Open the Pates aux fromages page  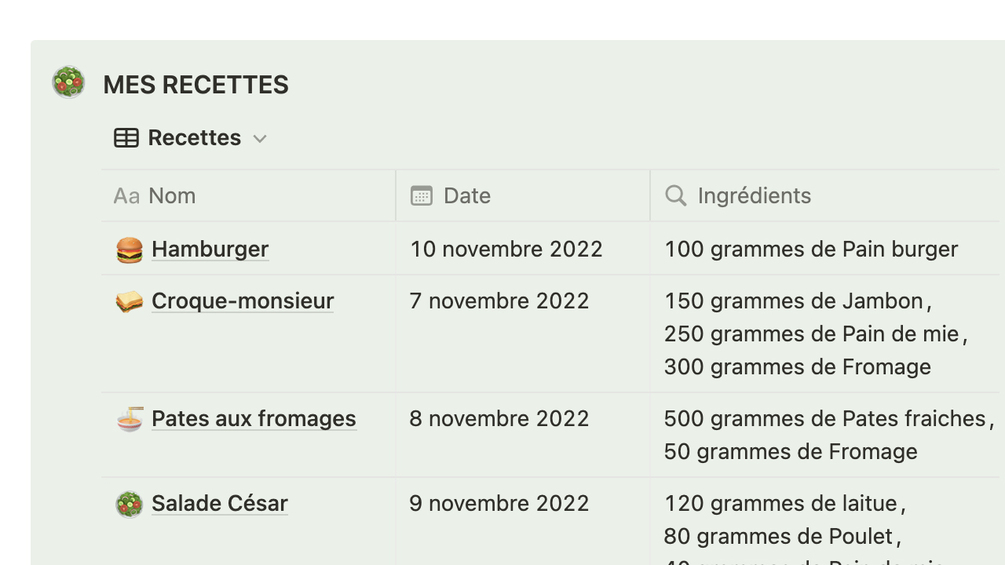(253, 419)
